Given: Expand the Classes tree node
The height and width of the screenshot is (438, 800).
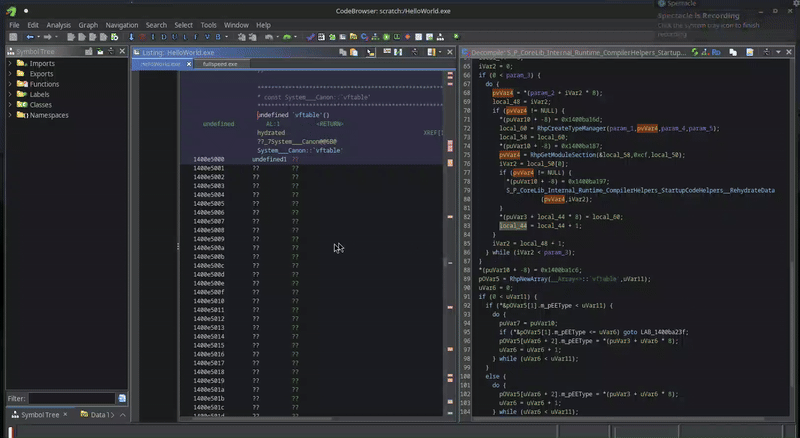Looking at the screenshot, I should tap(10, 105).
